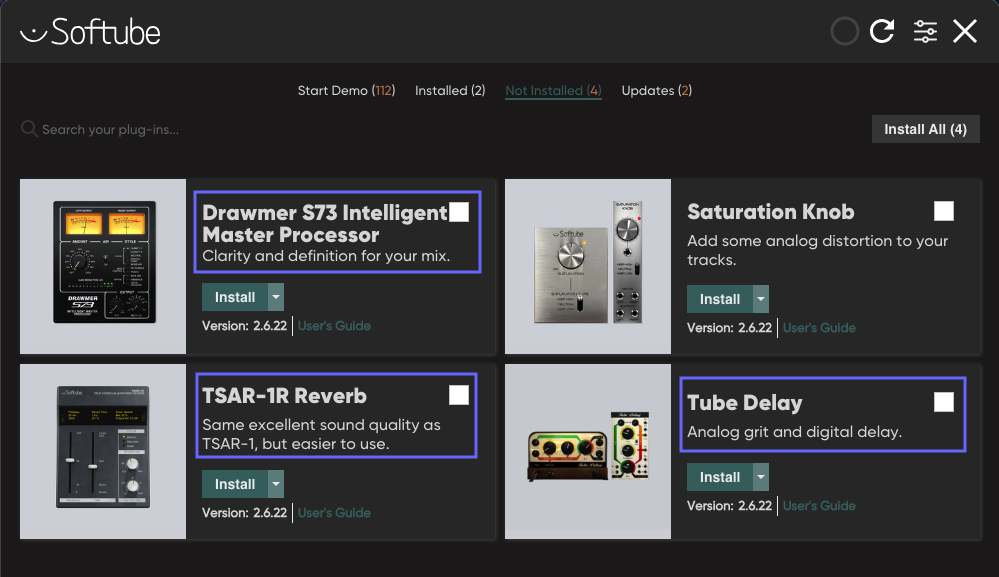
Task: Switch to the Updates tab
Action: pos(656,90)
